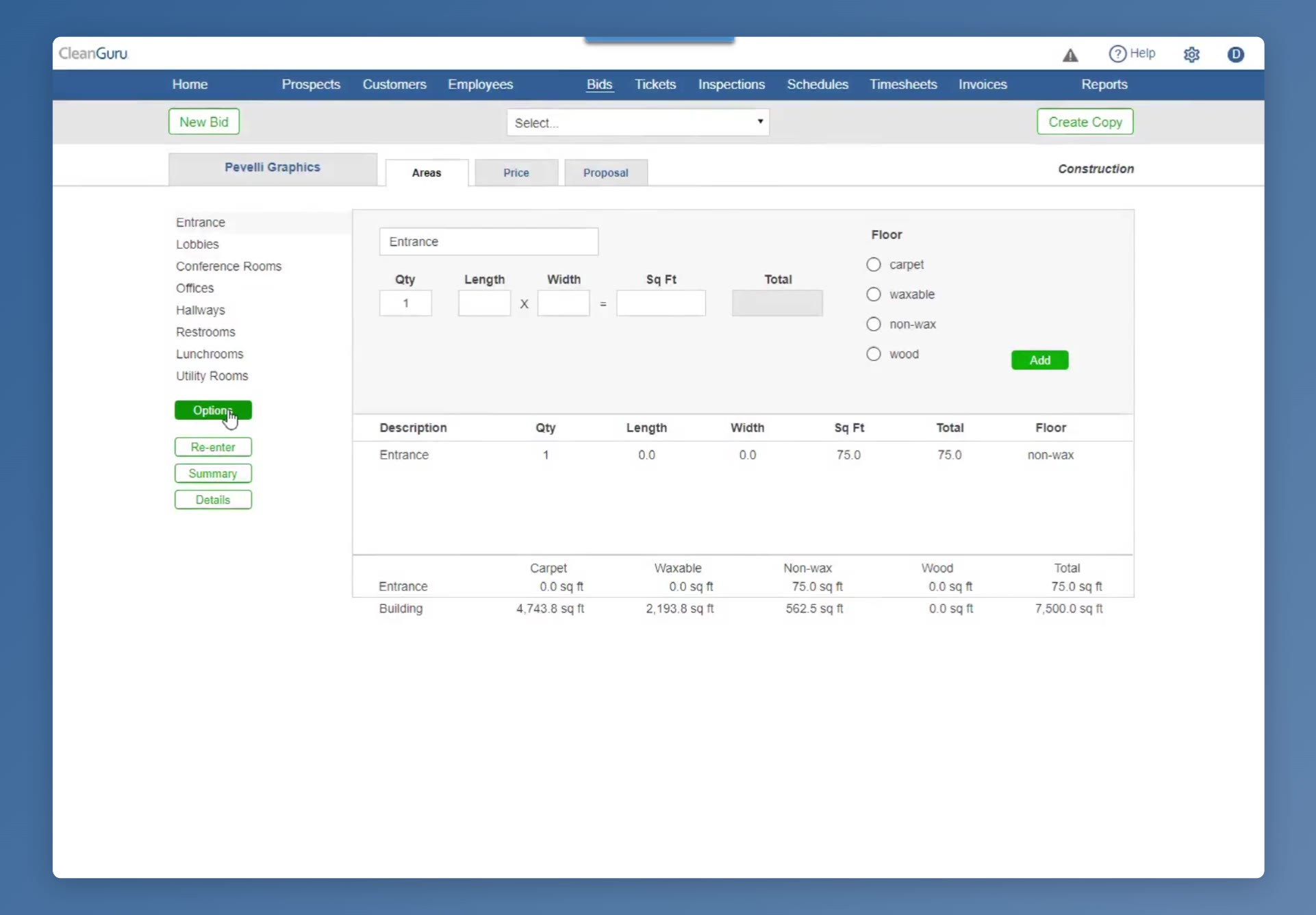Screen dimensions: 1316x915
Task: Open settings with the gear icon
Action: click(1191, 55)
